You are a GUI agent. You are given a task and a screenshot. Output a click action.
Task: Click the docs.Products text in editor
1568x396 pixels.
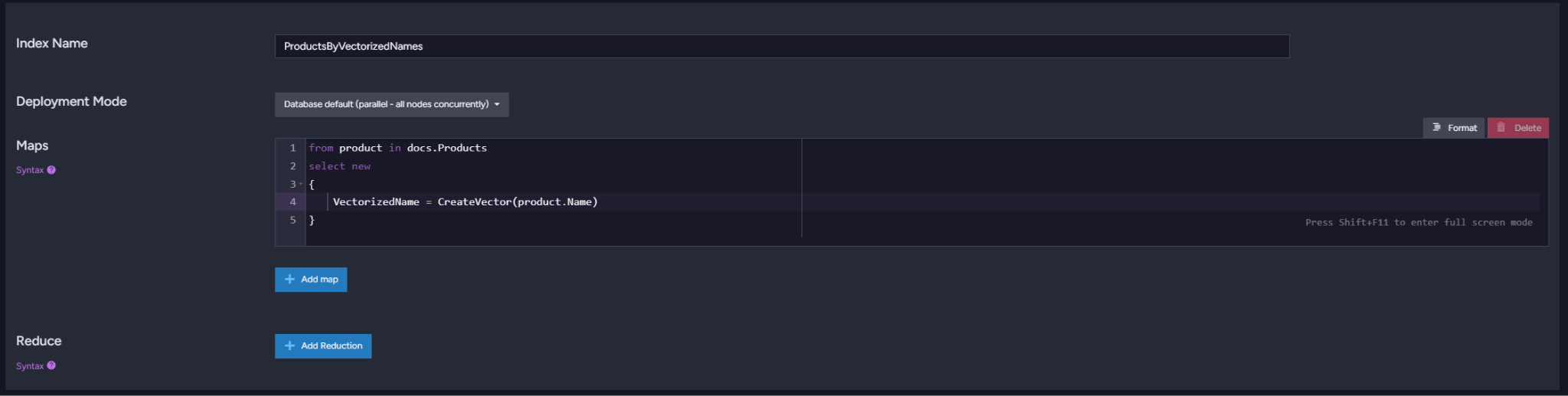pyautogui.click(x=446, y=148)
